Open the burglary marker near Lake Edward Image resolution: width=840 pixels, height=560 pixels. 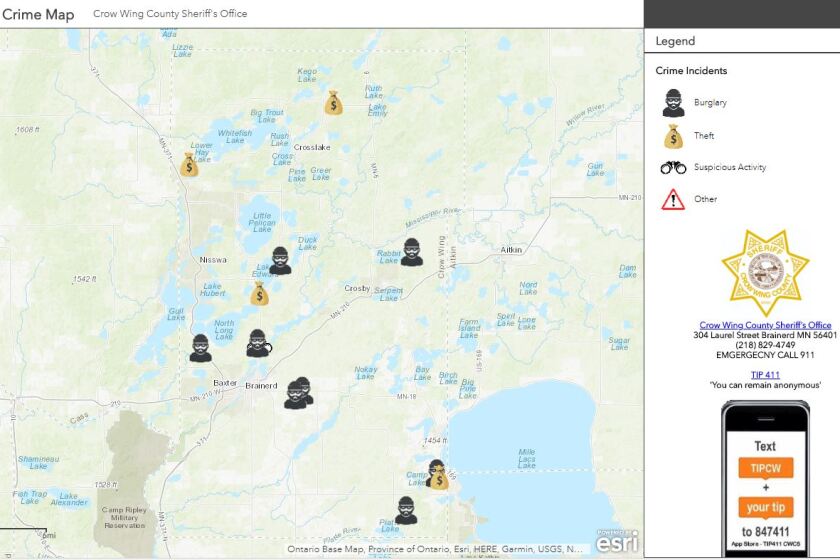pos(281,260)
